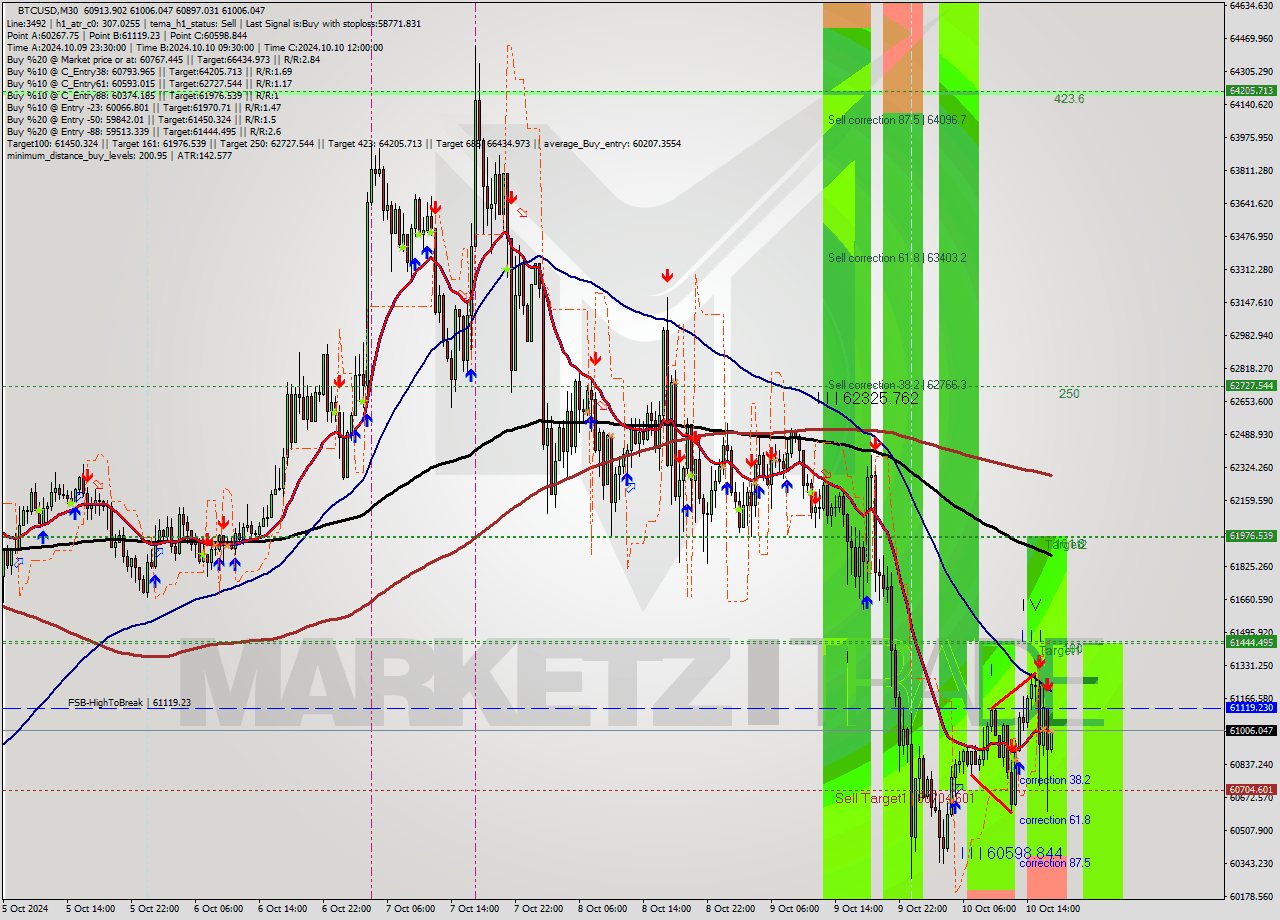Select the 'FSB-HighToBreak | 61119.23' line label
The image size is (1280, 920).
(x=129, y=703)
